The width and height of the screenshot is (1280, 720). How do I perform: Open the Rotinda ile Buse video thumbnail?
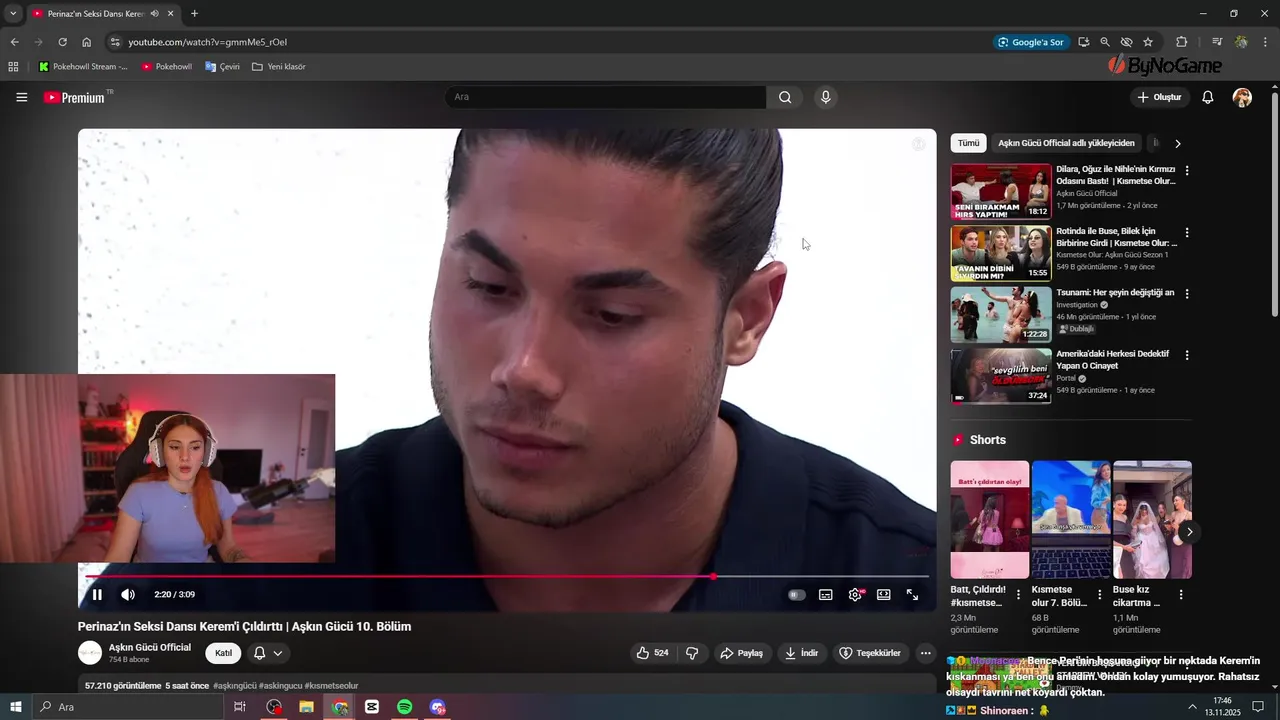1001,253
